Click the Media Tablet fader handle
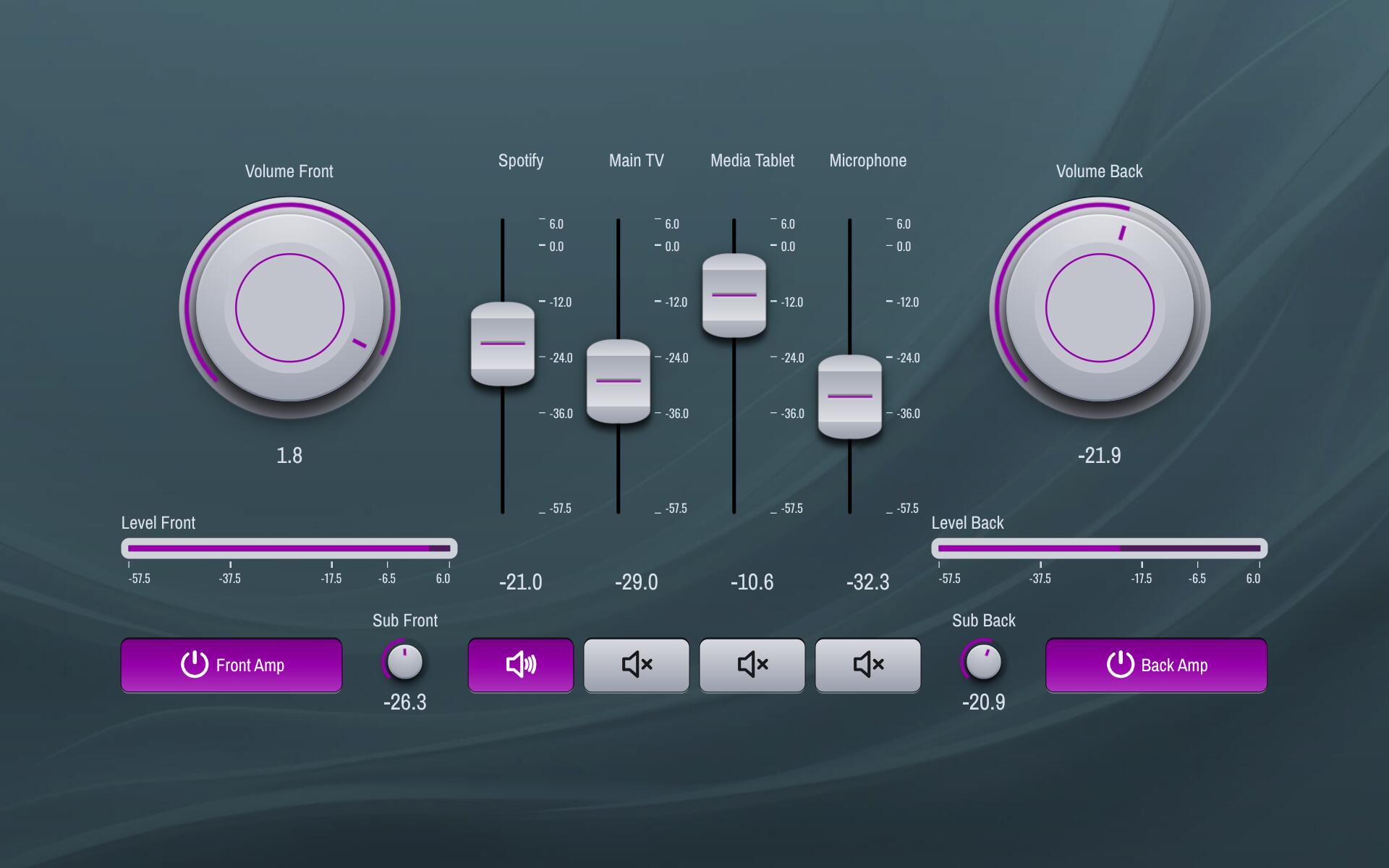The height and width of the screenshot is (868, 1389). pos(734,295)
